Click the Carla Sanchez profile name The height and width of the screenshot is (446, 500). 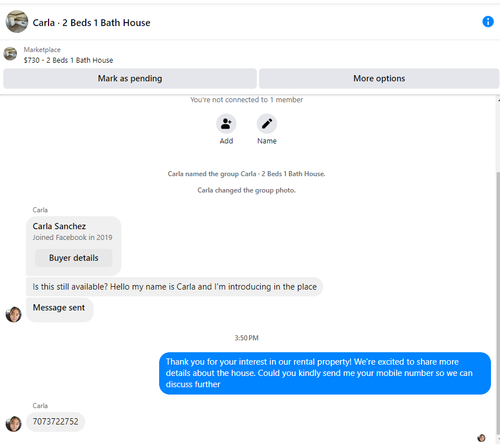pos(59,226)
